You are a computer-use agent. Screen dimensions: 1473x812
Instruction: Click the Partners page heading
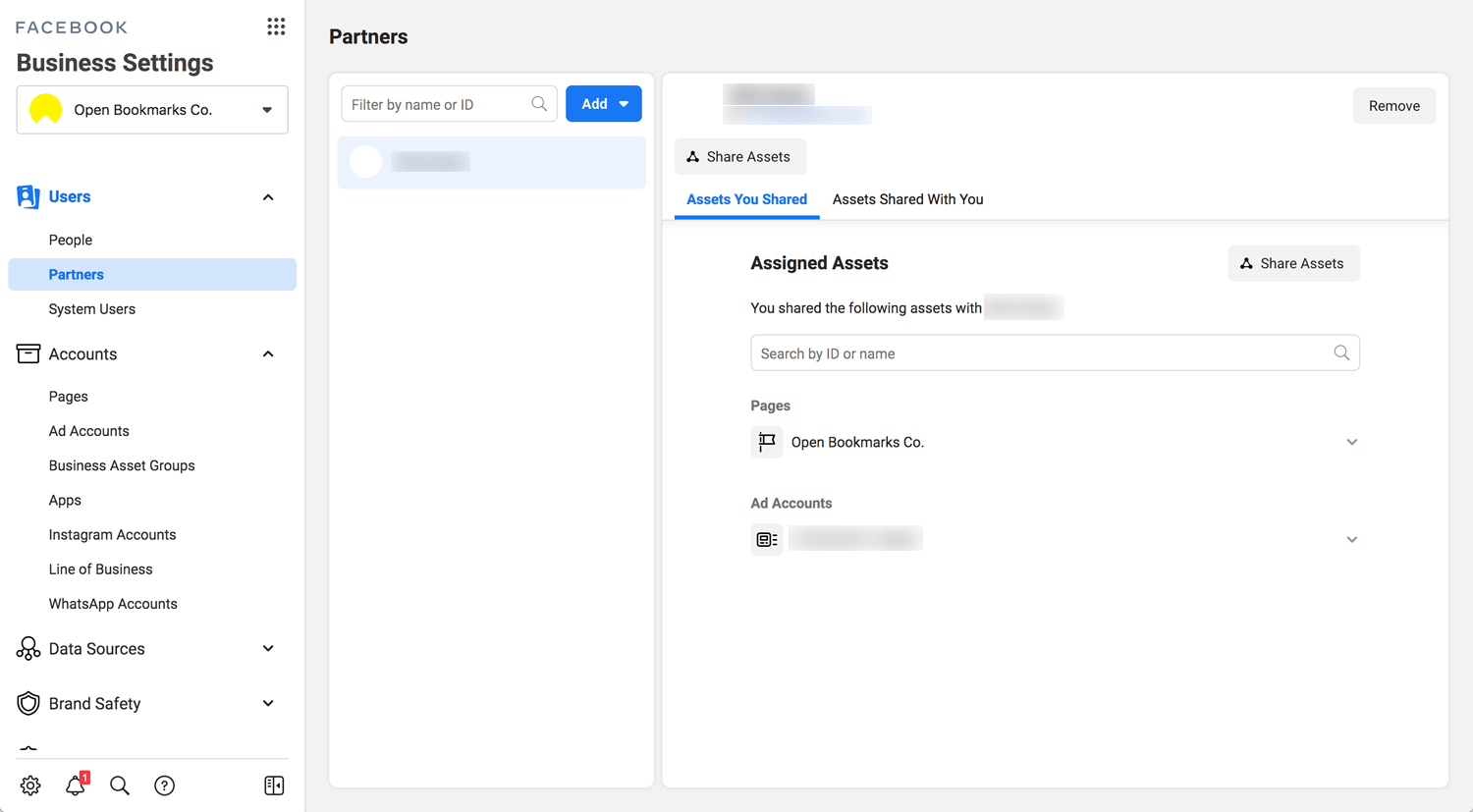point(368,37)
